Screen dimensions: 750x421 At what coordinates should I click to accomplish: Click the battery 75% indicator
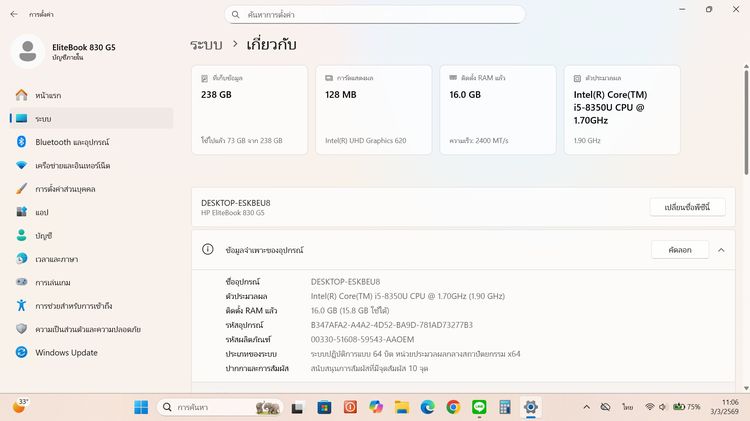tap(686, 407)
